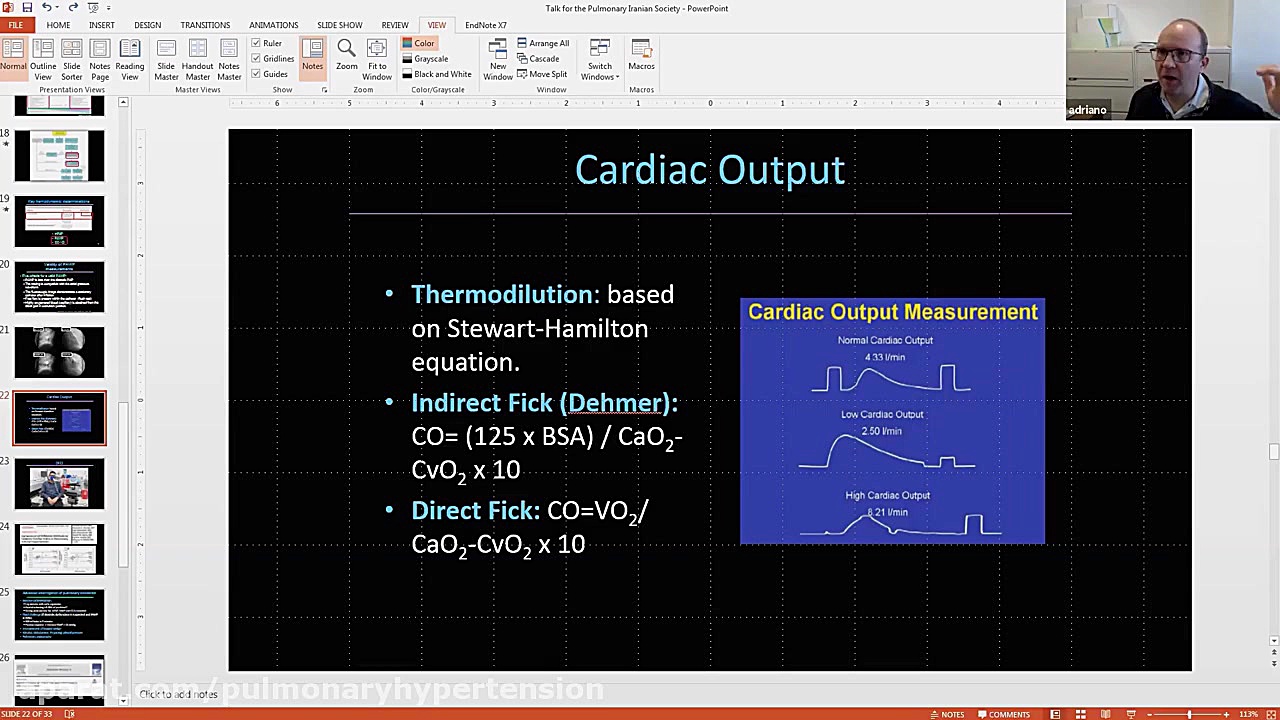Toggle the Gridlines checkbox
The image size is (1280, 720).
click(257, 58)
